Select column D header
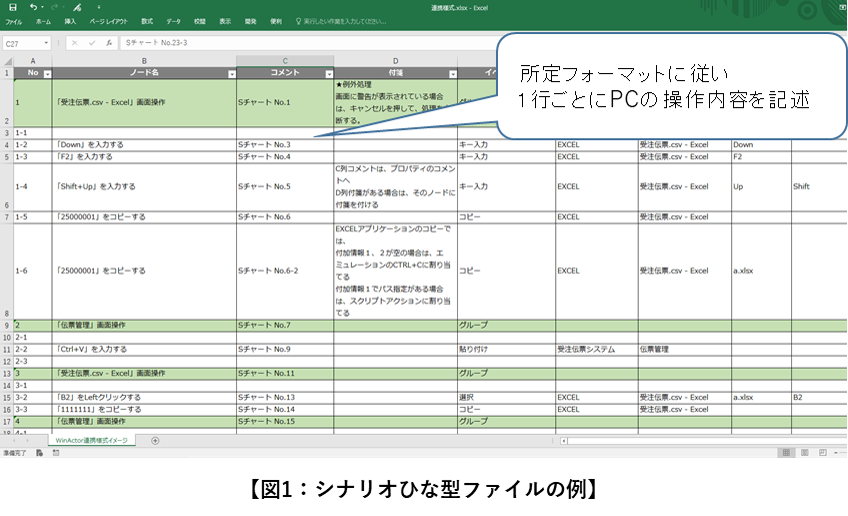 coord(395,61)
